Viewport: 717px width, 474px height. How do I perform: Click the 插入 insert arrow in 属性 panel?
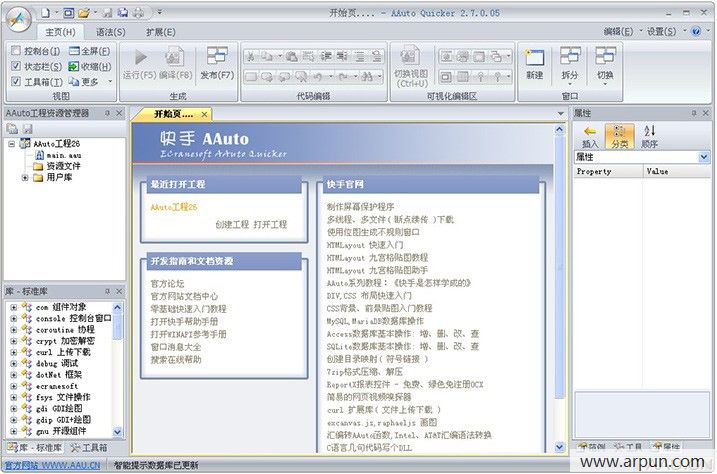pyautogui.click(x=590, y=136)
